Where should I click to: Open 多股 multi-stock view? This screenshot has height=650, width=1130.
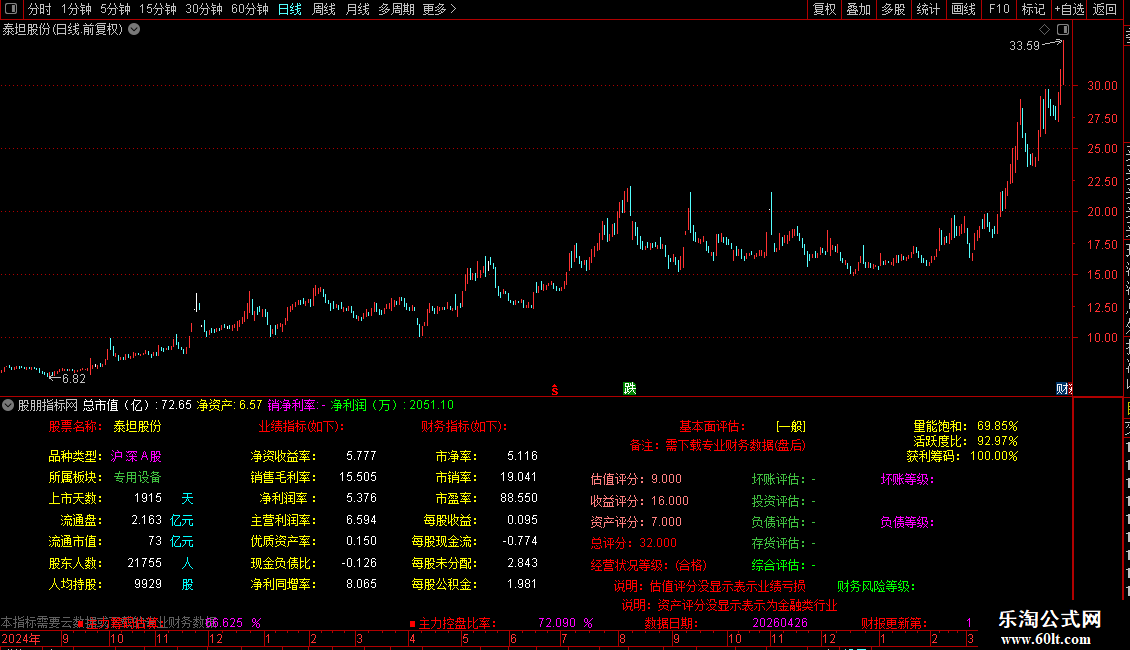[893, 9]
